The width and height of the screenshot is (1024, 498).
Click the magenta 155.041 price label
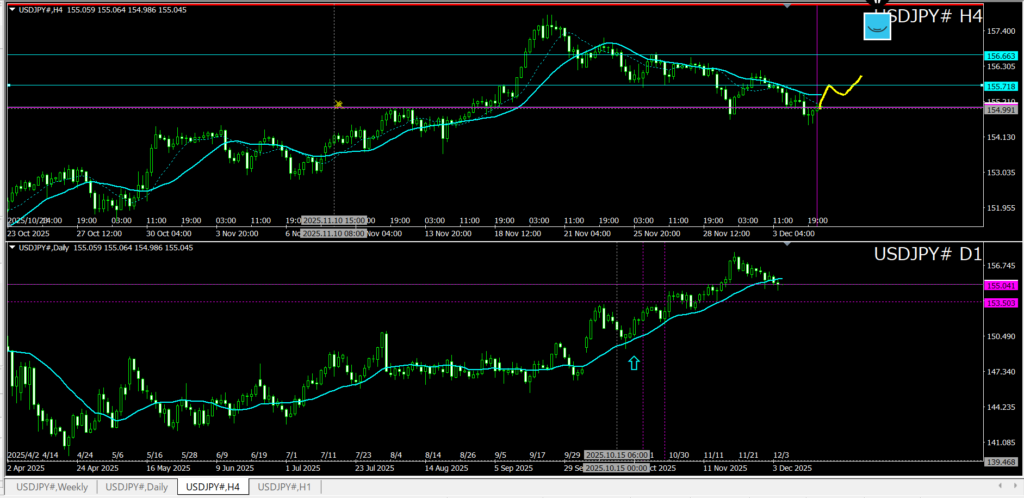click(1001, 285)
